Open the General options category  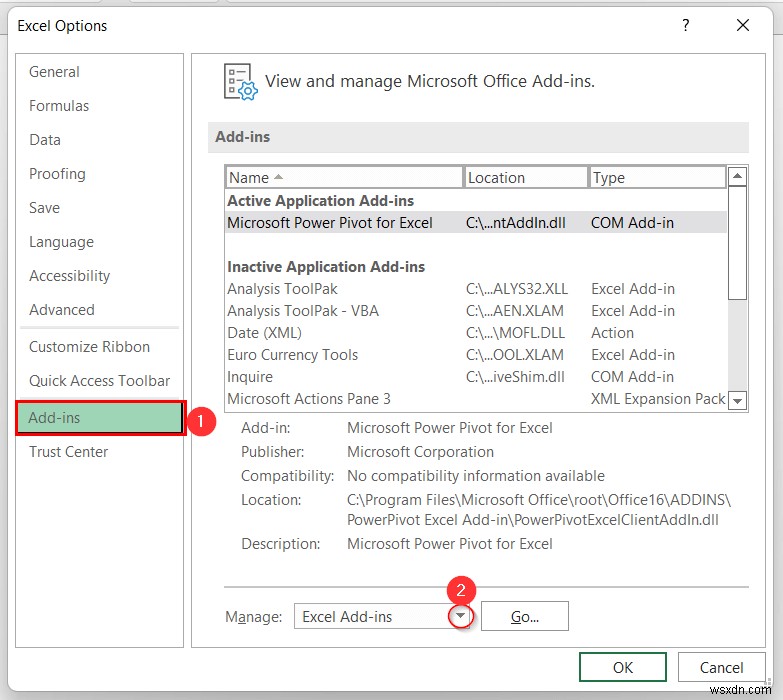(54, 72)
